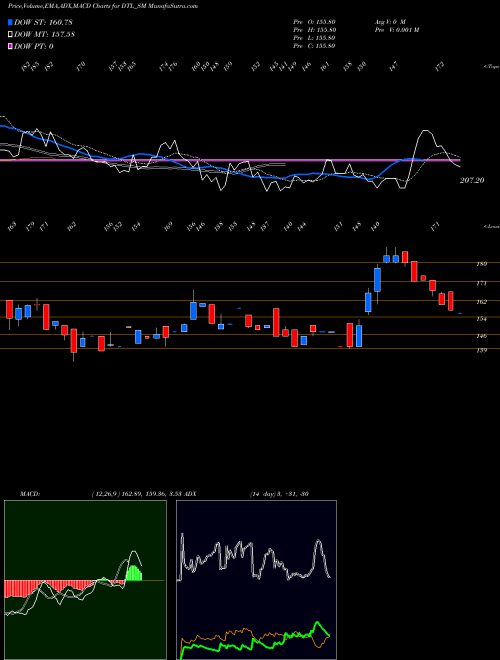500x660 pixels.
Task: Click the MACD (12,26,9) parameter values
Action: pyautogui.click(x=137, y=494)
